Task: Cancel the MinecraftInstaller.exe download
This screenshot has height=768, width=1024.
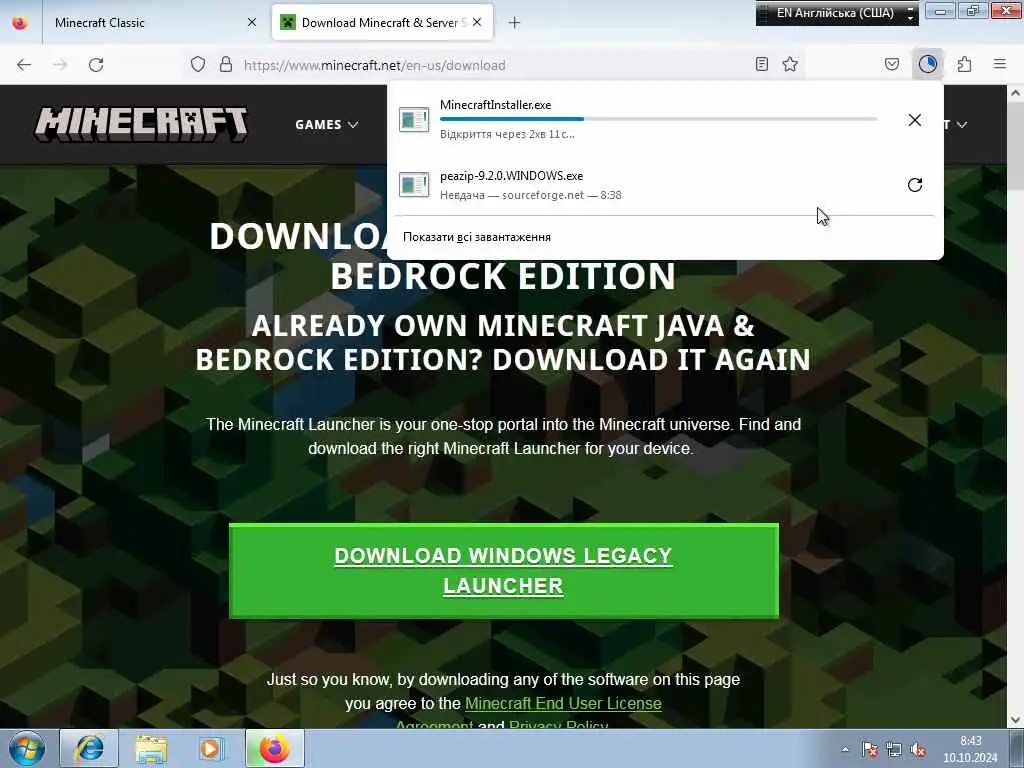Action: click(x=915, y=120)
